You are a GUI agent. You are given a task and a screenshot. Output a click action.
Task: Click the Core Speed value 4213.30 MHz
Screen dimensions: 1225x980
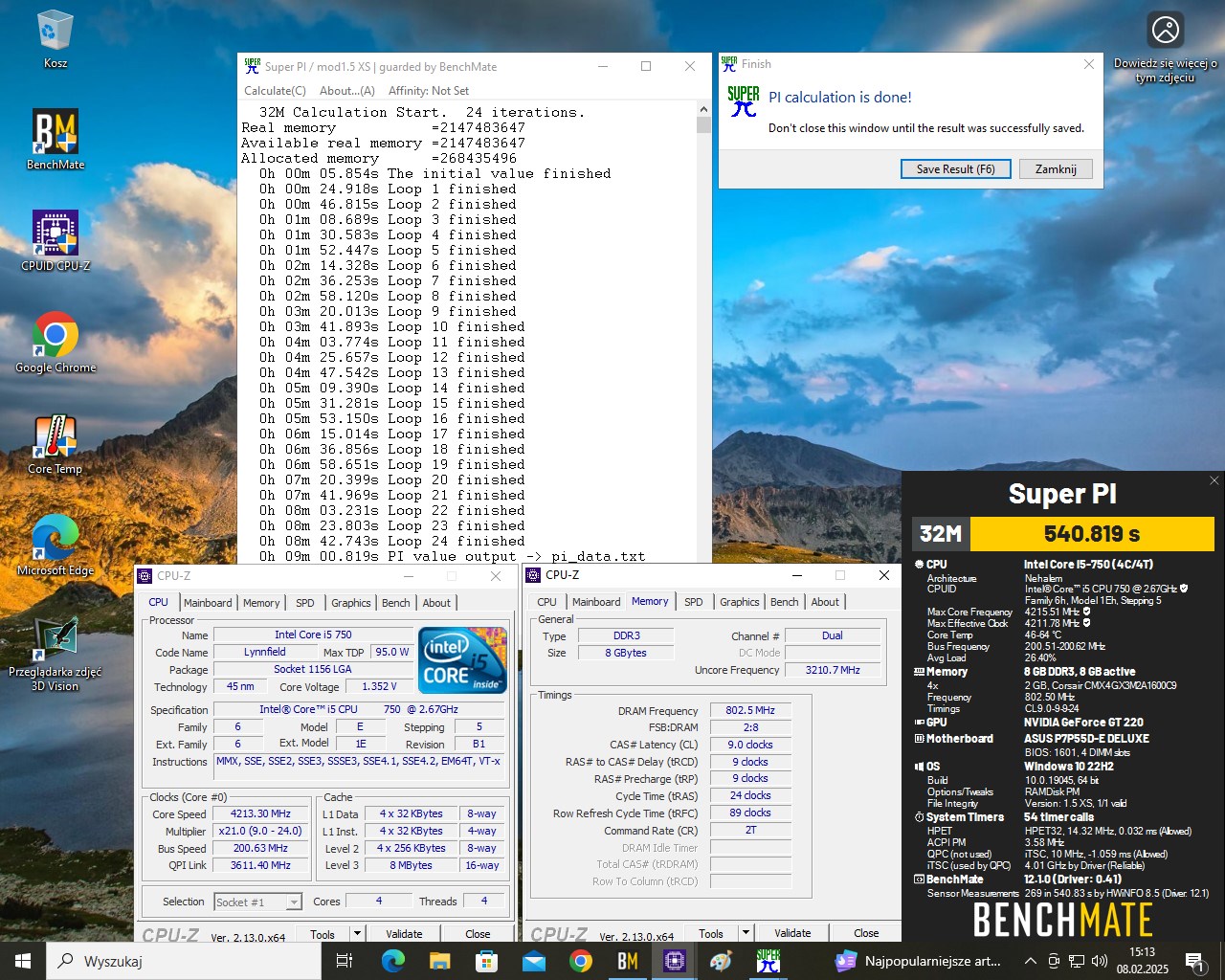click(260, 813)
